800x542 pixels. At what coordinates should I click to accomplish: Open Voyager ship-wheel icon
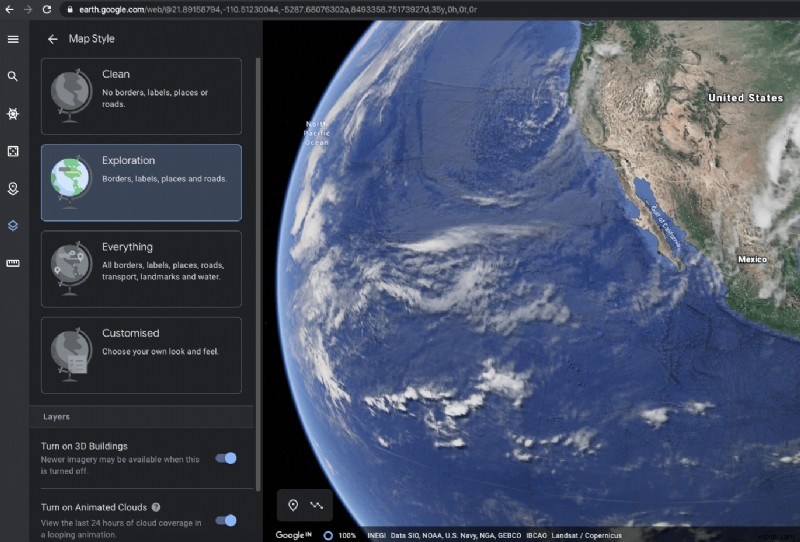click(13, 114)
